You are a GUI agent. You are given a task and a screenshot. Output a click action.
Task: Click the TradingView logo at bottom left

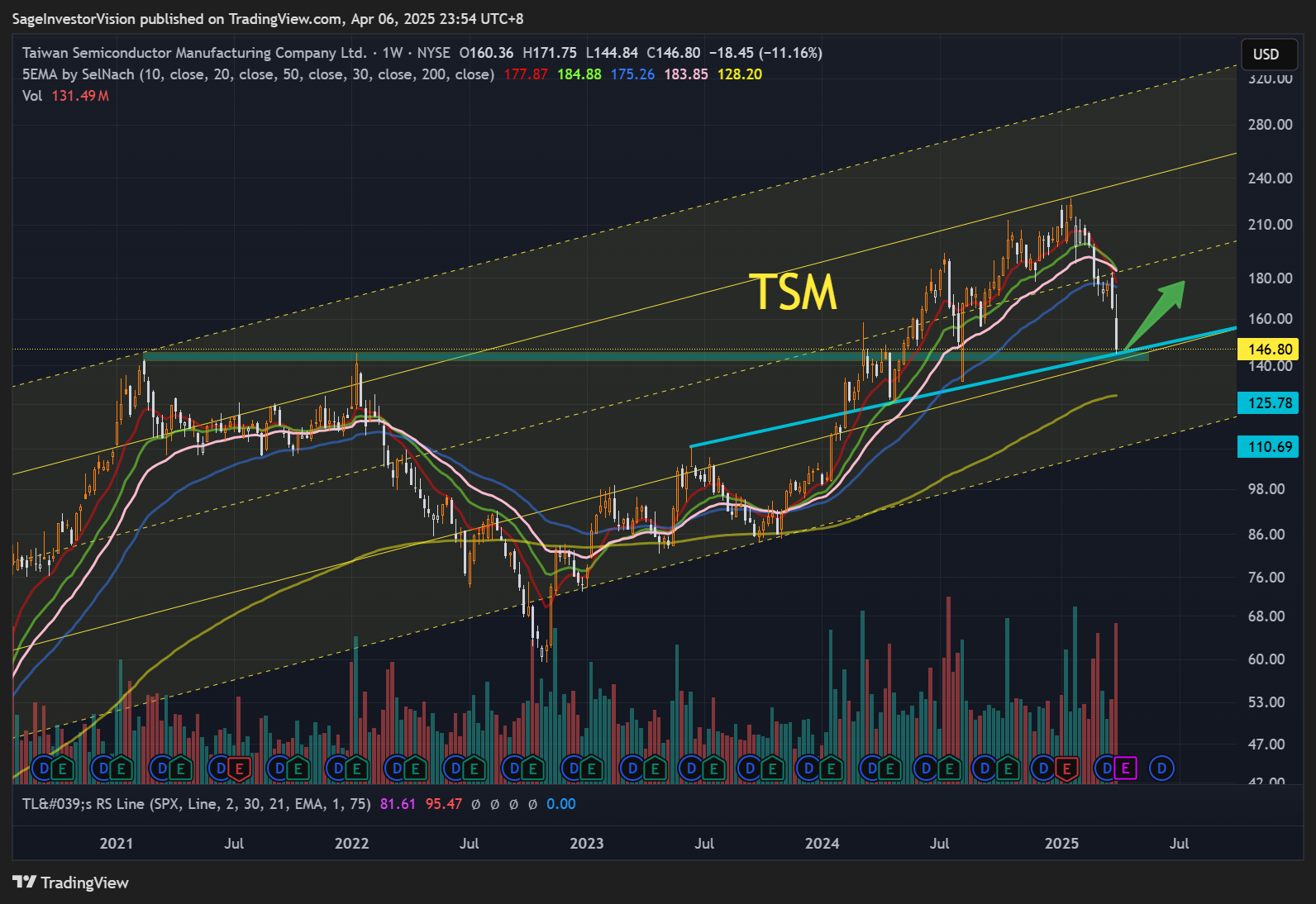click(71, 883)
